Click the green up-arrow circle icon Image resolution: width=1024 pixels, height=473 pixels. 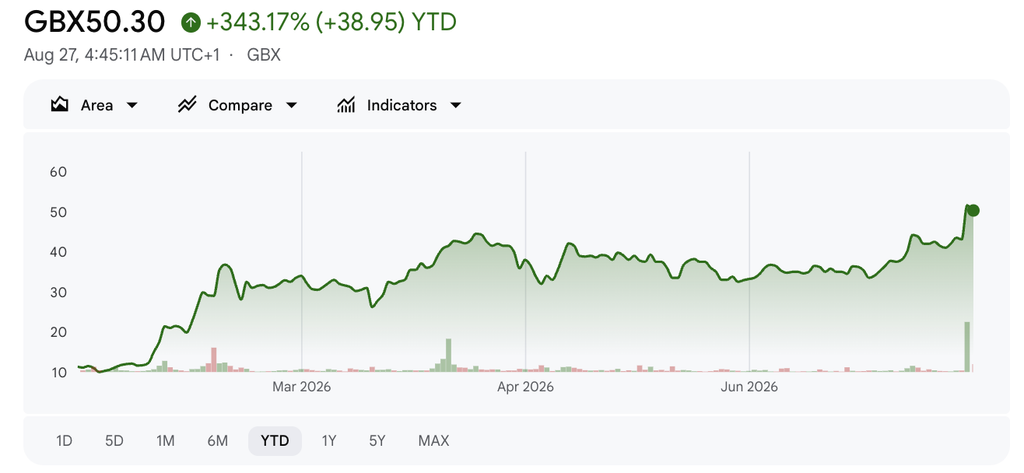[x=191, y=23]
